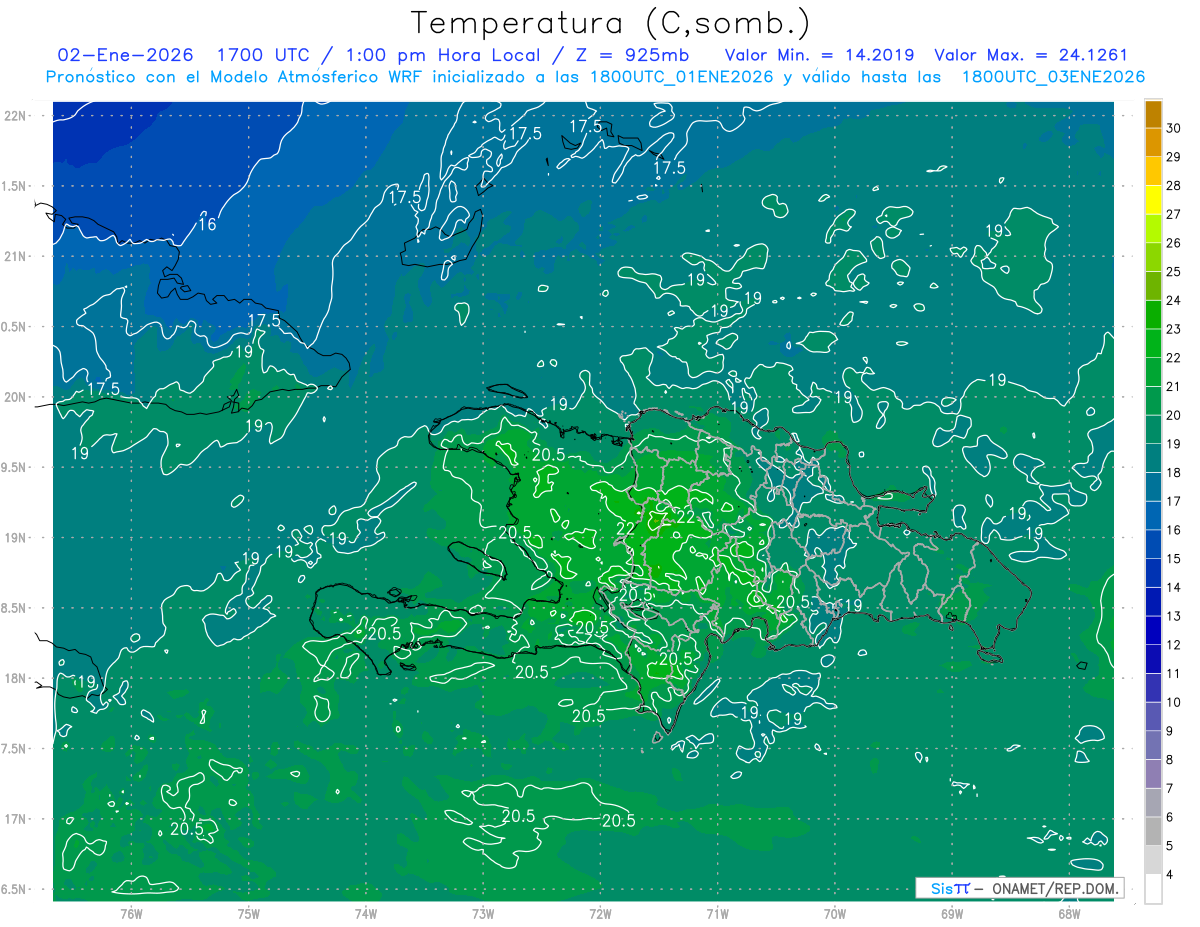Click the yellow swatch between 27 and 28
Viewport: 1200px width, 927px height.
tap(1153, 200)
